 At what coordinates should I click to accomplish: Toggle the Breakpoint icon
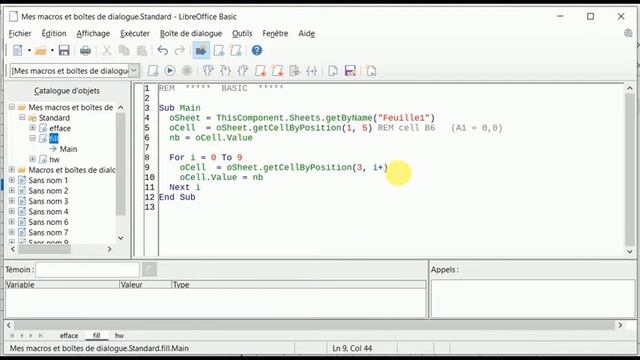[x=260, y=71]
